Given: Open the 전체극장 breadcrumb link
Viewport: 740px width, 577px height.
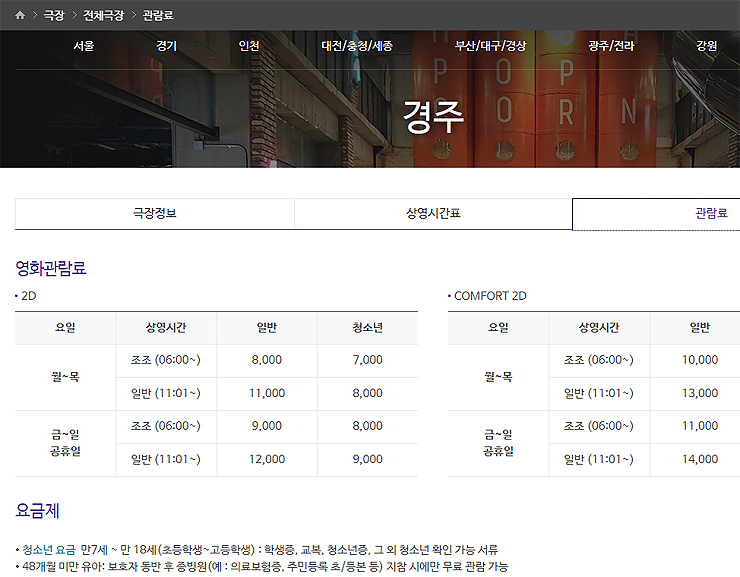Looking at the screenshot, I should [x=103, y=15].
